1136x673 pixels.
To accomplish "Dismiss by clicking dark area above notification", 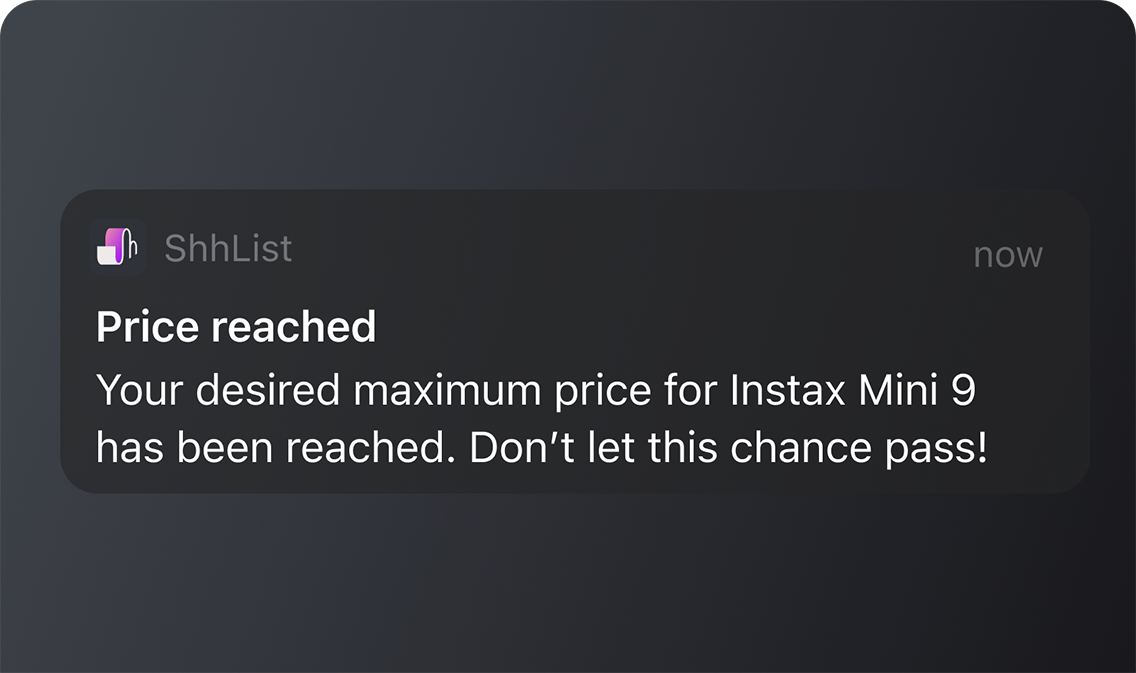I will (568, 94).
